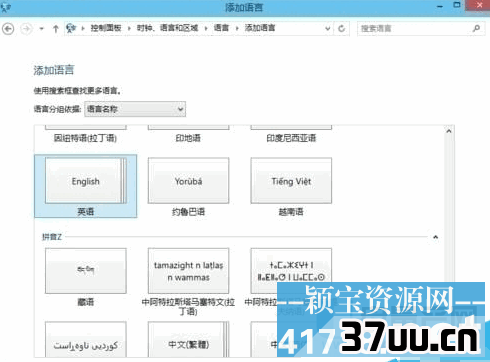
Task: Click the 藏语 label
Action: click(x=86, y=302)
